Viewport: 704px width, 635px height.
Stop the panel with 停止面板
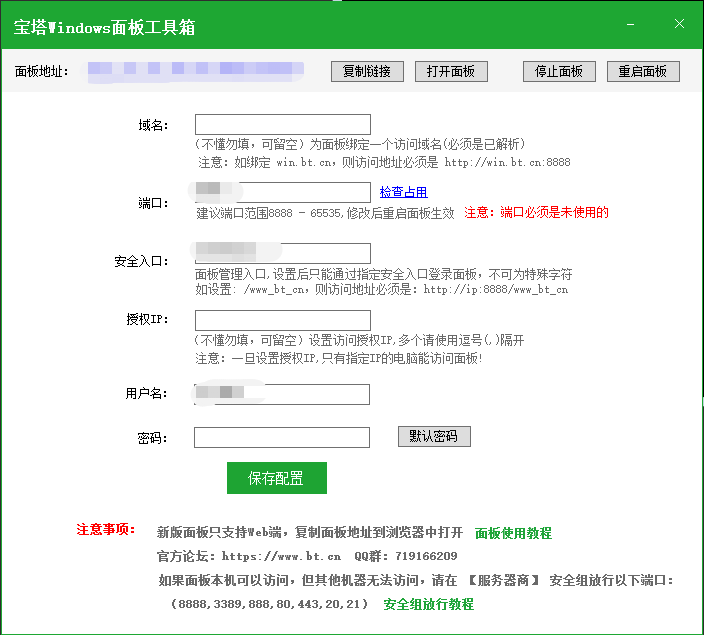pos(559,71)
